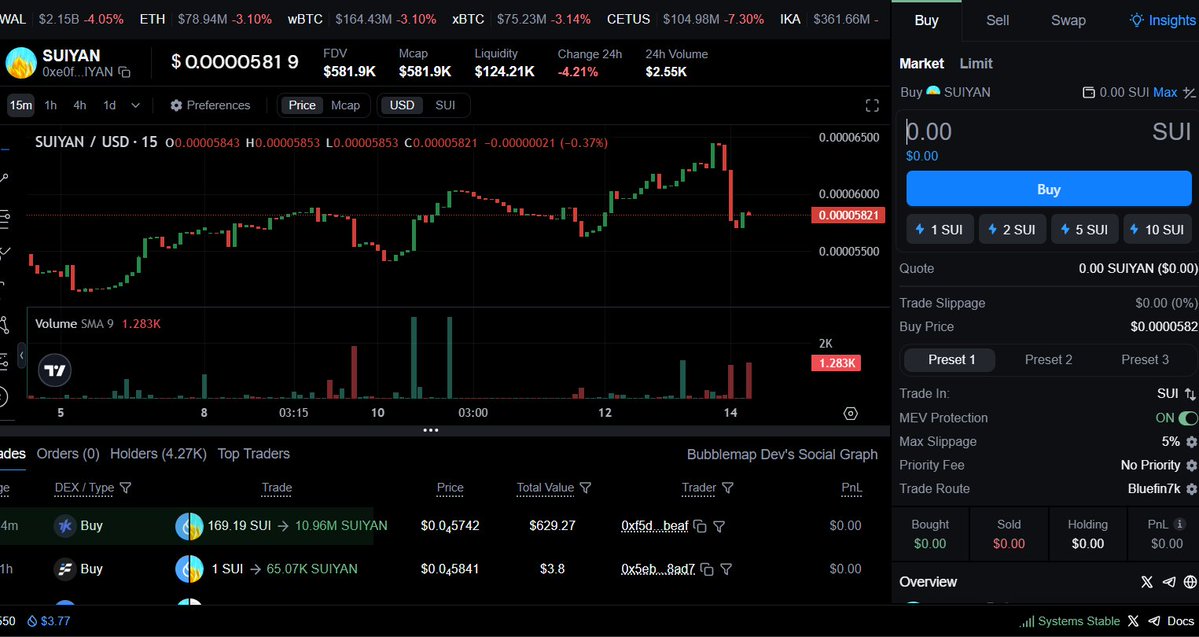Toggle MEV Protection switch
Image resolution: width=1199 pixels, height=637 pixels.
pyautogui.click(x=1188, y=418)
